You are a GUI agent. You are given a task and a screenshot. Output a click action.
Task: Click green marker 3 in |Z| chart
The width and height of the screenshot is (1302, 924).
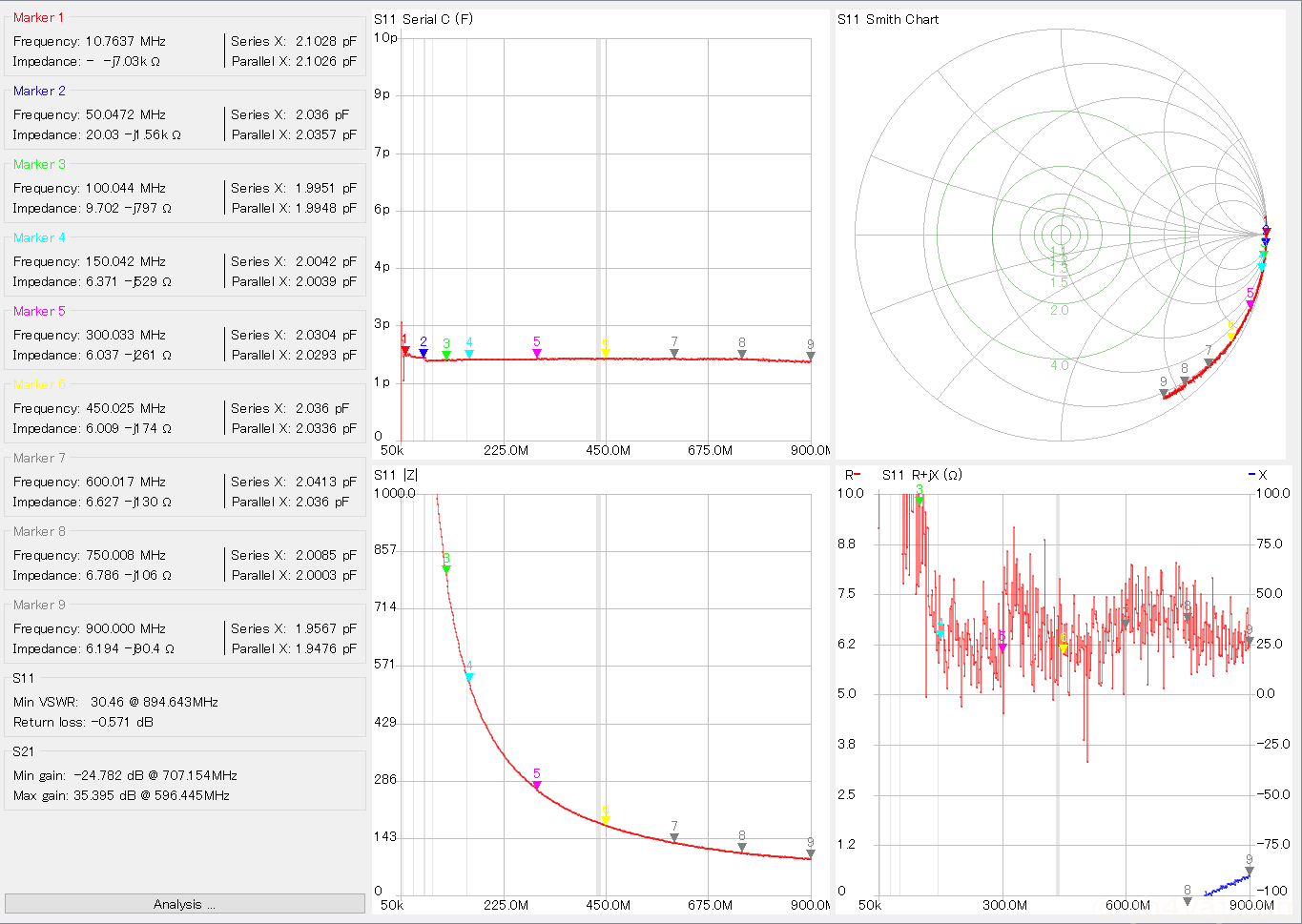pos(446,570)
